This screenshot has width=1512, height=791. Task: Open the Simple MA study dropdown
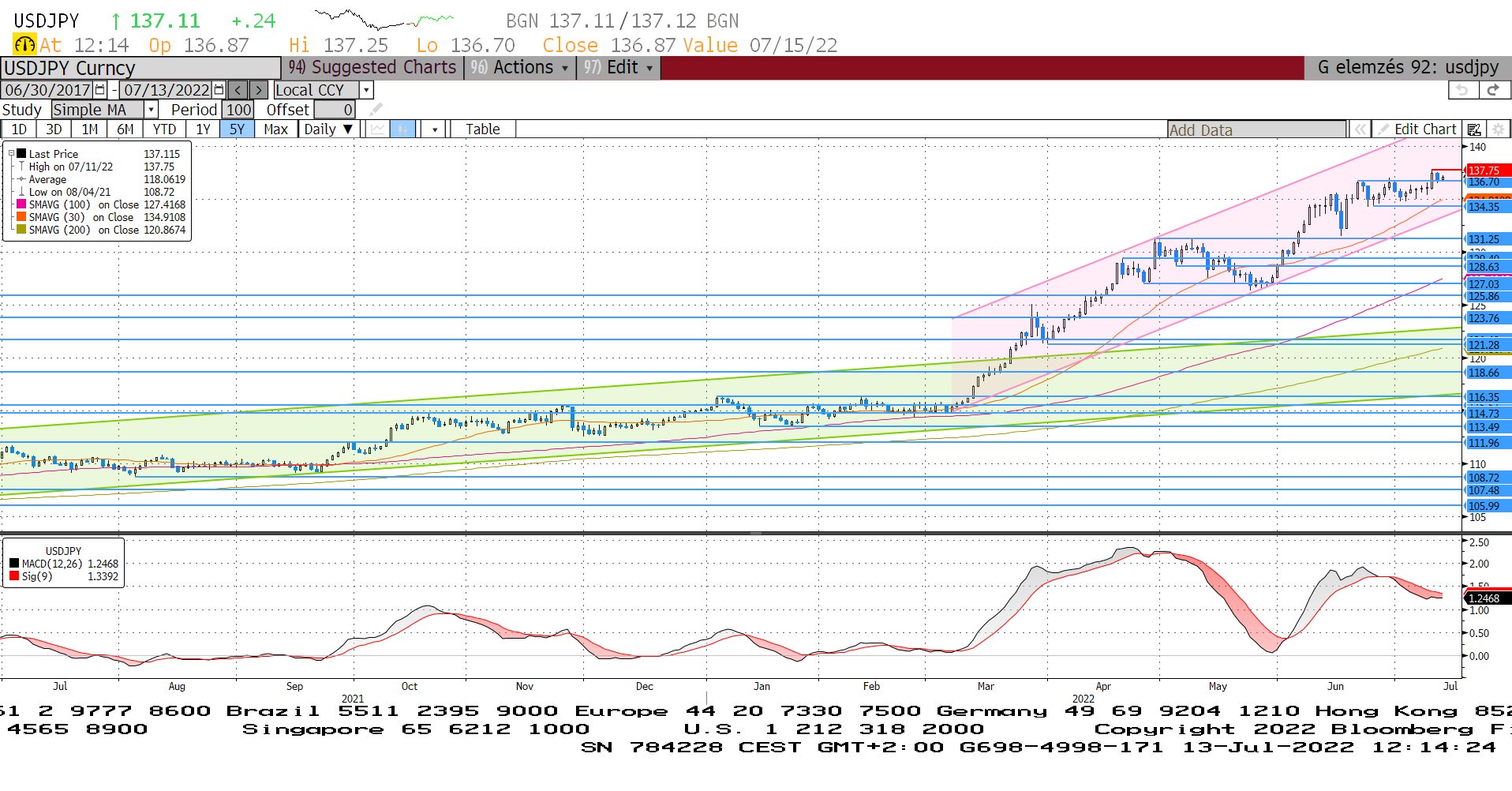point(151,110)
